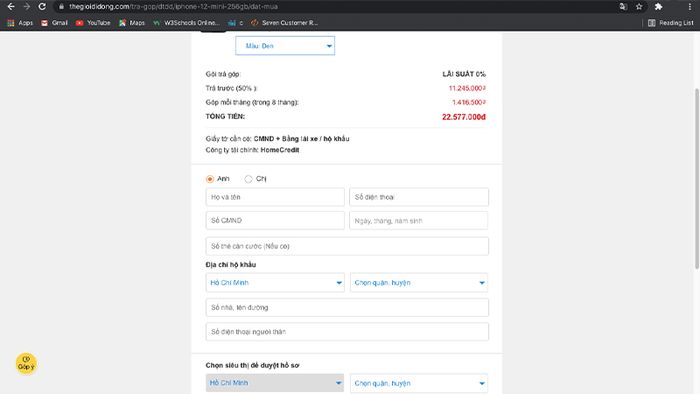Click the Họ và tên input field
Viewport: 700px width, 394px height.
click(275, 197)
